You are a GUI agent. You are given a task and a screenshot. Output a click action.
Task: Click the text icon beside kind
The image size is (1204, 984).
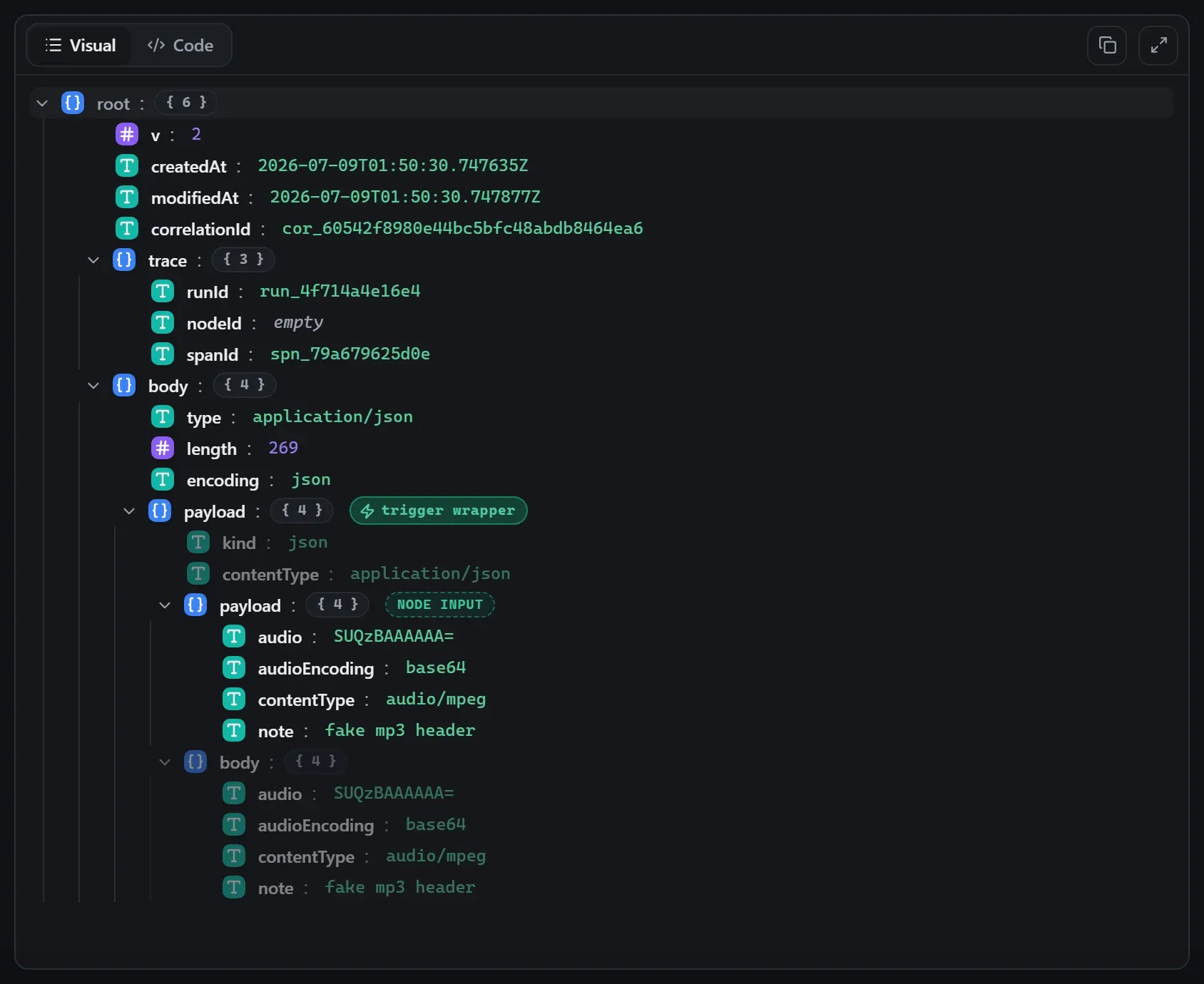pos(198,542)
